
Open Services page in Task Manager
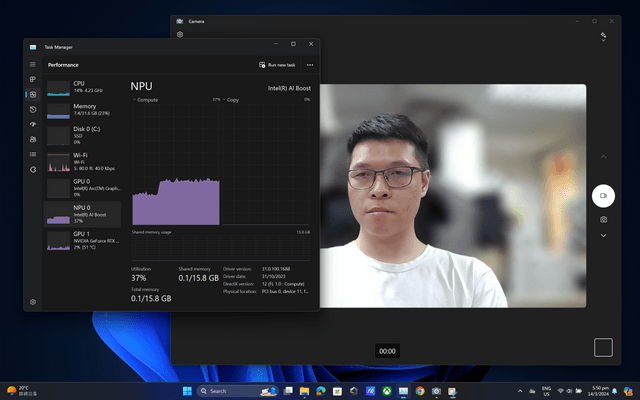click(33, 169)
